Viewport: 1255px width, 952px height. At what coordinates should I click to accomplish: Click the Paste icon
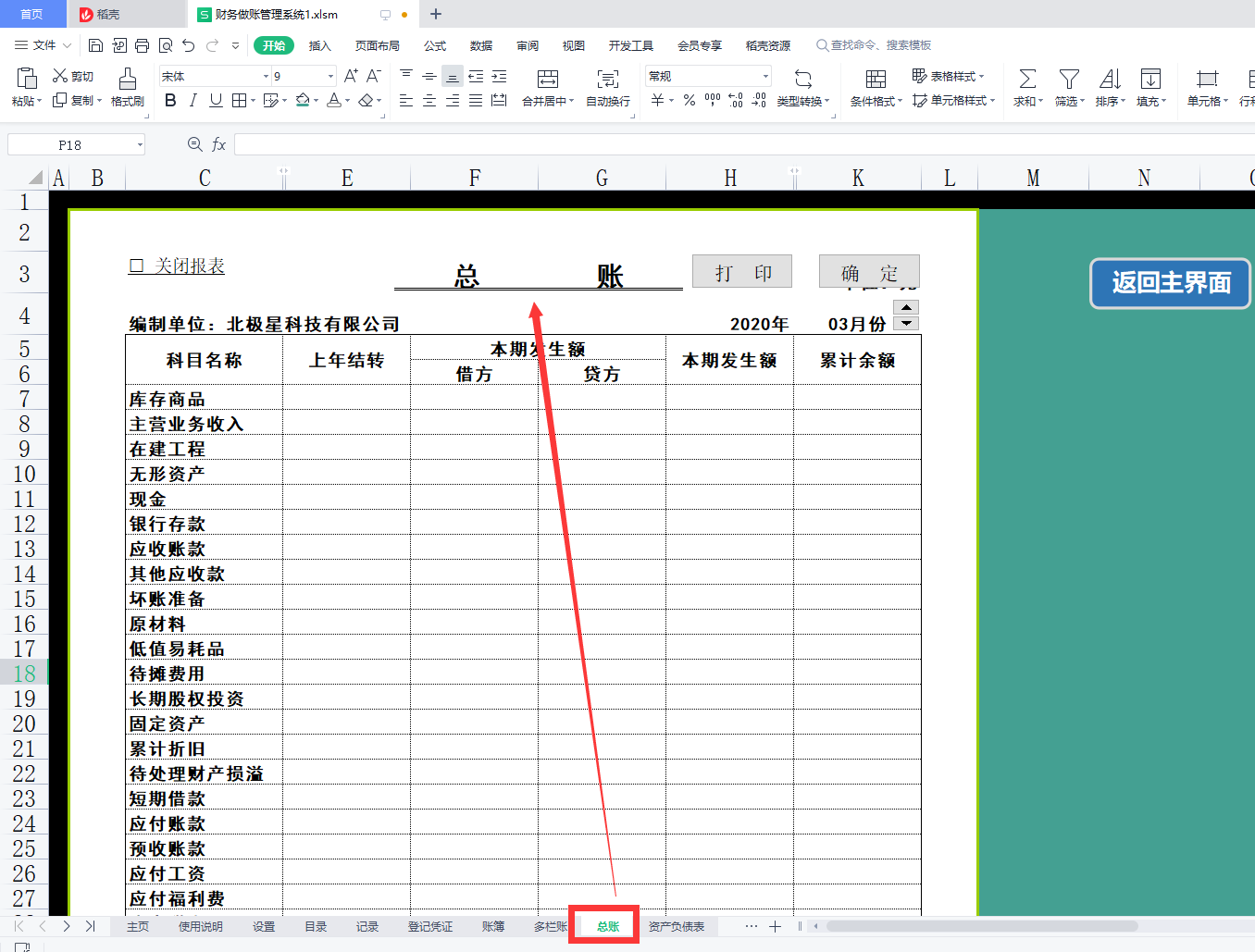pos(26,79)
